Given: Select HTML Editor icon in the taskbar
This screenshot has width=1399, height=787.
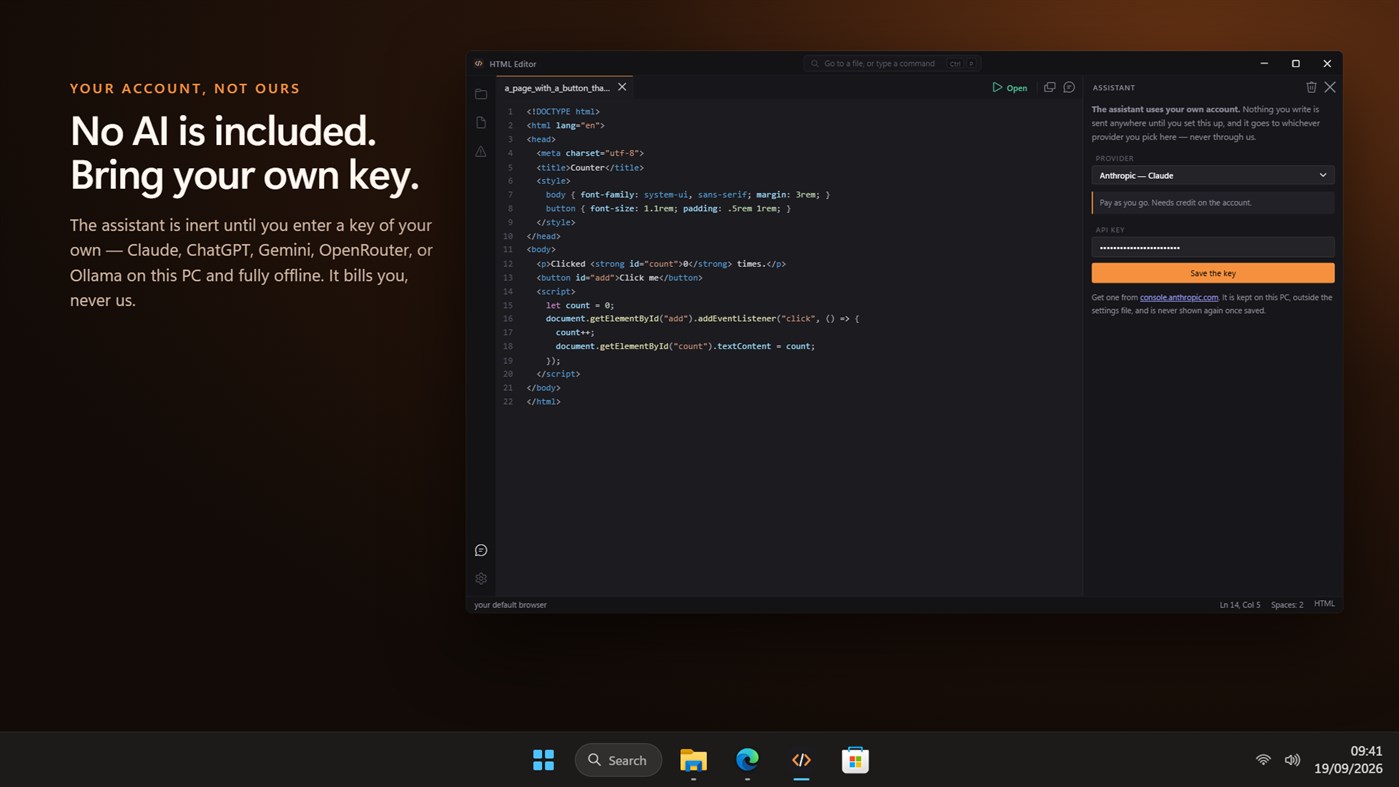Looking at the screenshot, I should click(801, 760).
